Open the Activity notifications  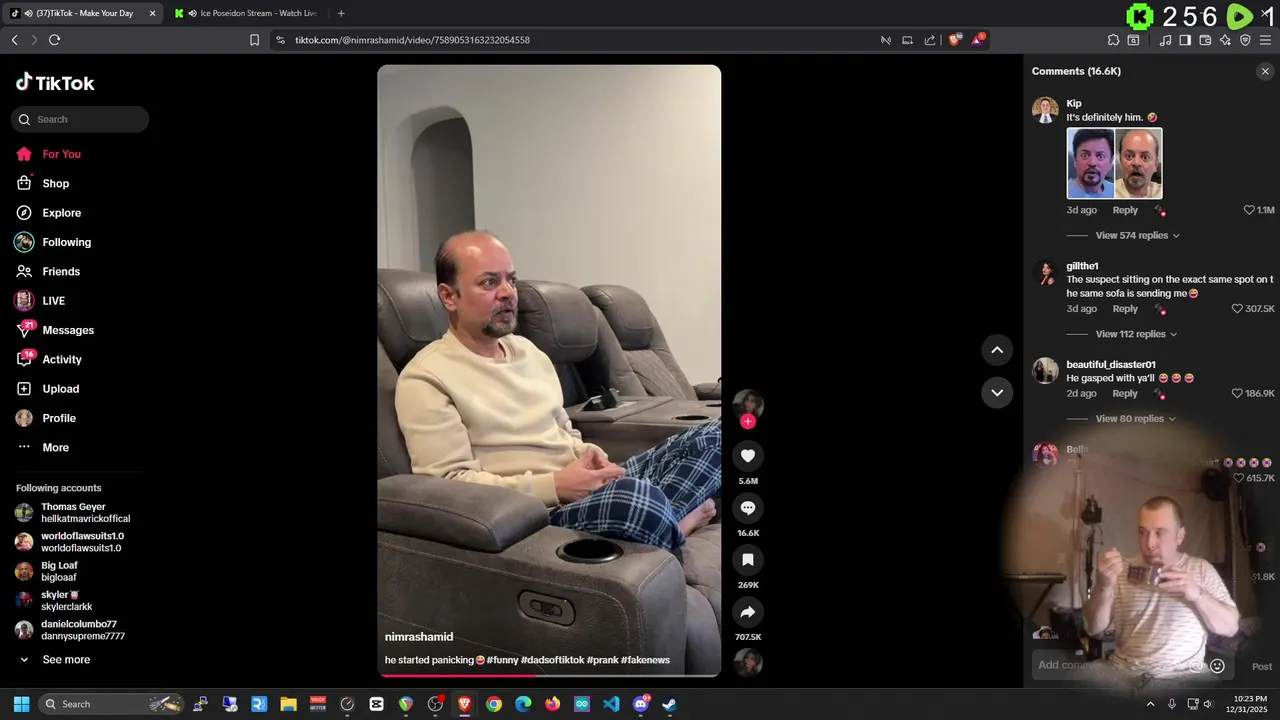coord(62,359)
